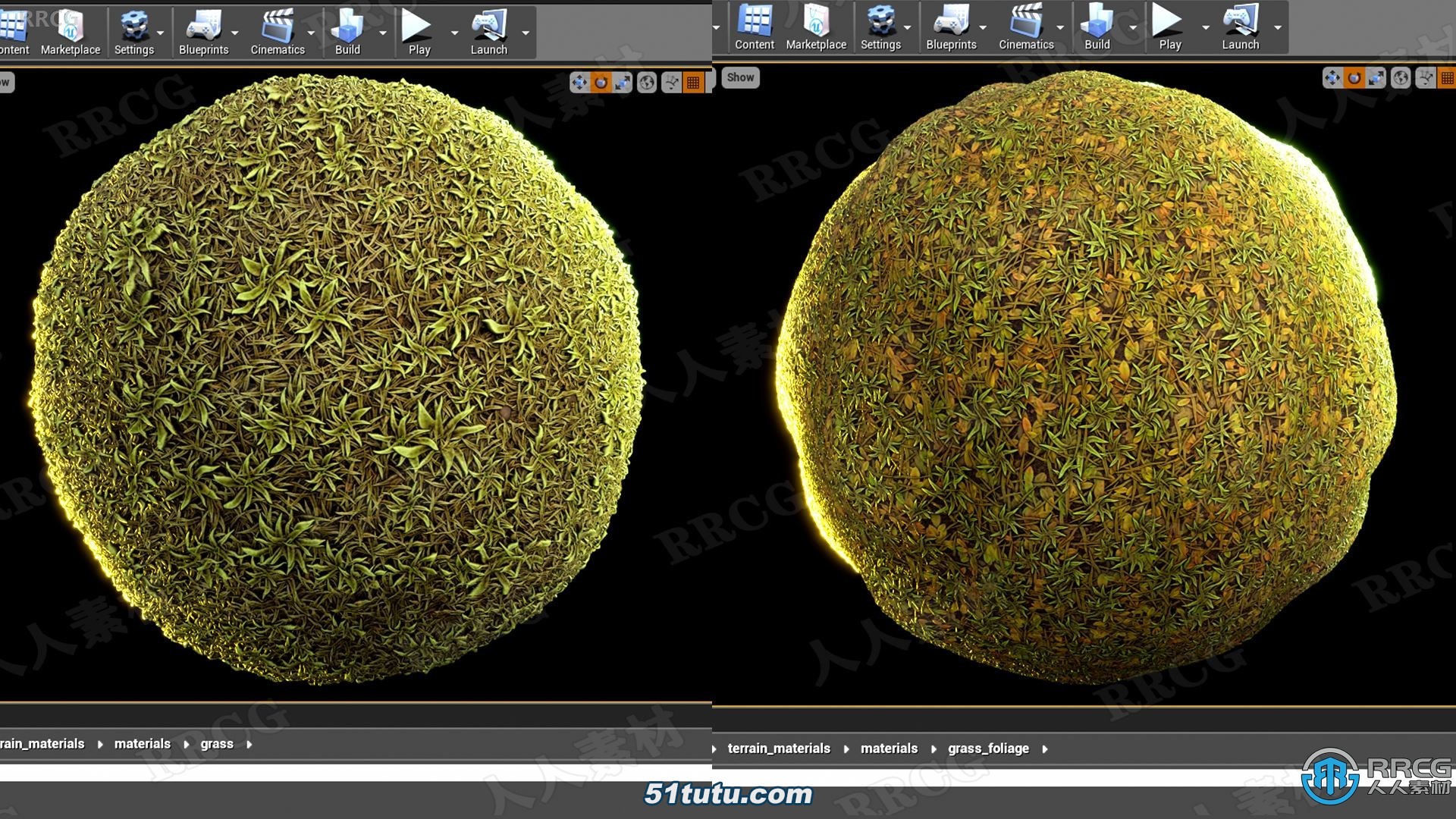Expand left Cinematics dropdown arrow
The image size is (1456, 819).
tap(311, 33)
